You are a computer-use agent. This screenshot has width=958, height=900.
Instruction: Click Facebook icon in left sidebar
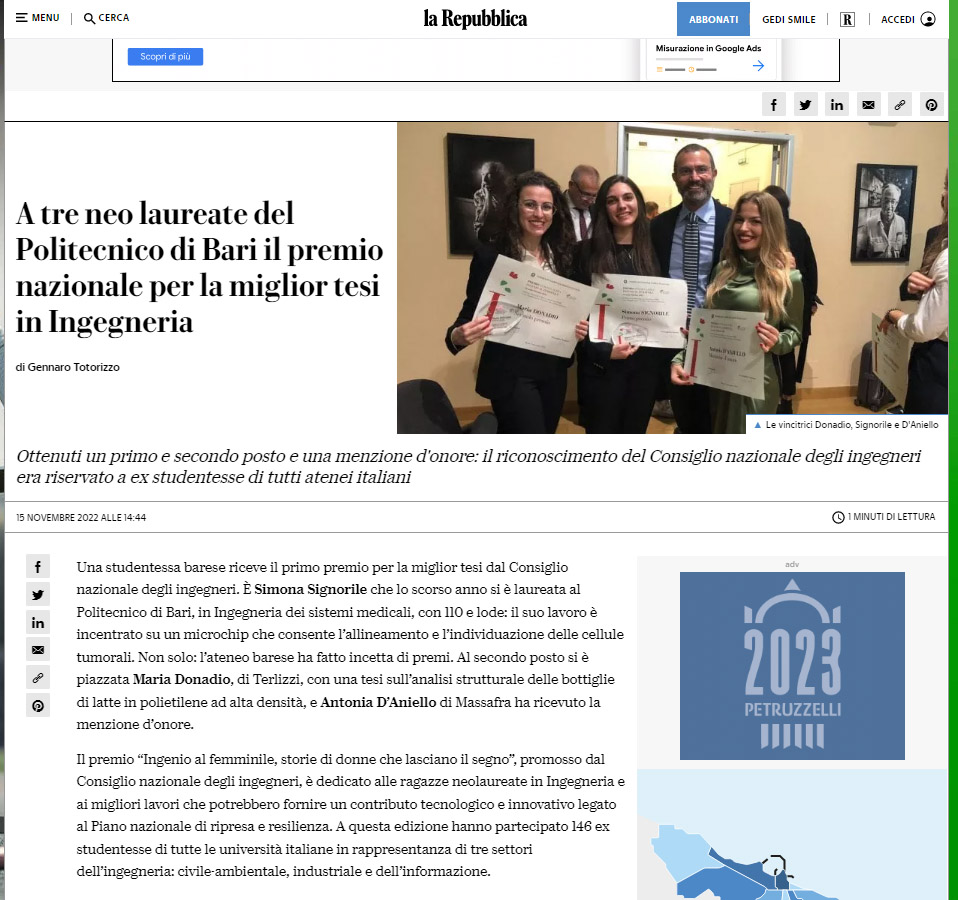point(38,567)
